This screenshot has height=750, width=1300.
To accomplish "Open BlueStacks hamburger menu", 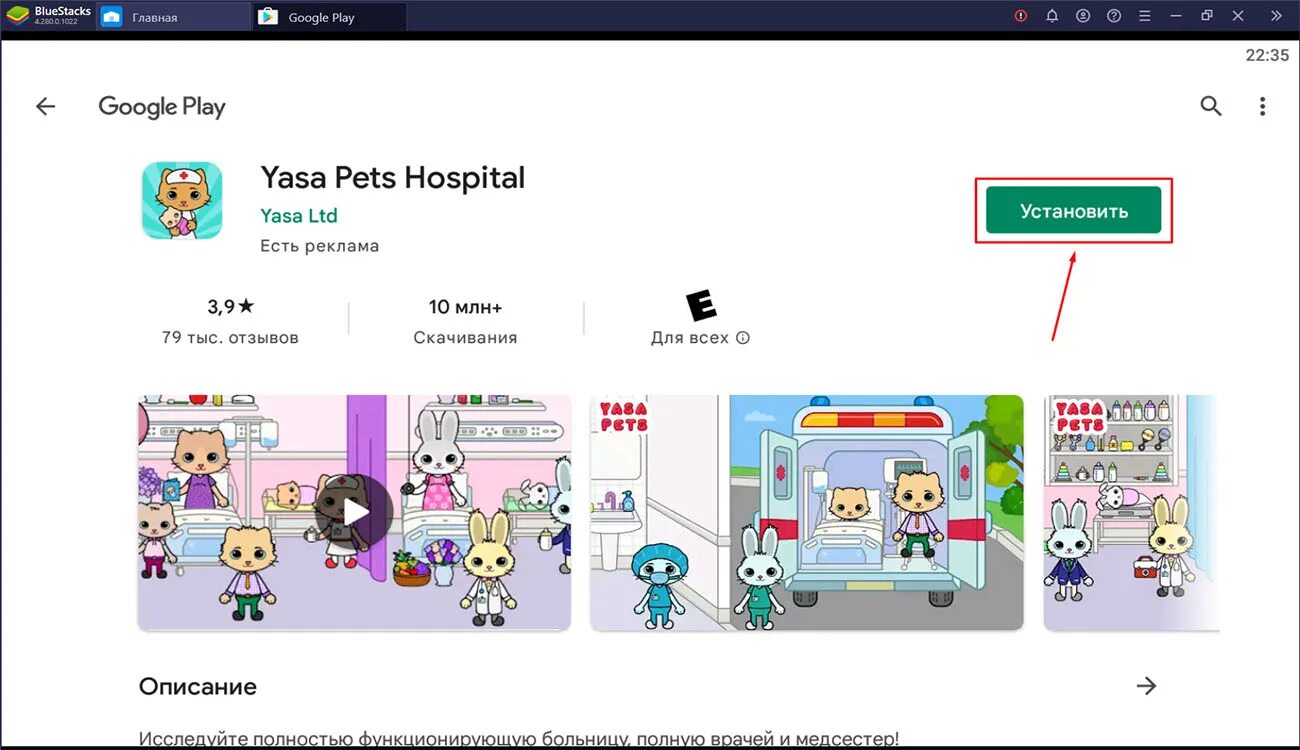I will [1145, 16].
